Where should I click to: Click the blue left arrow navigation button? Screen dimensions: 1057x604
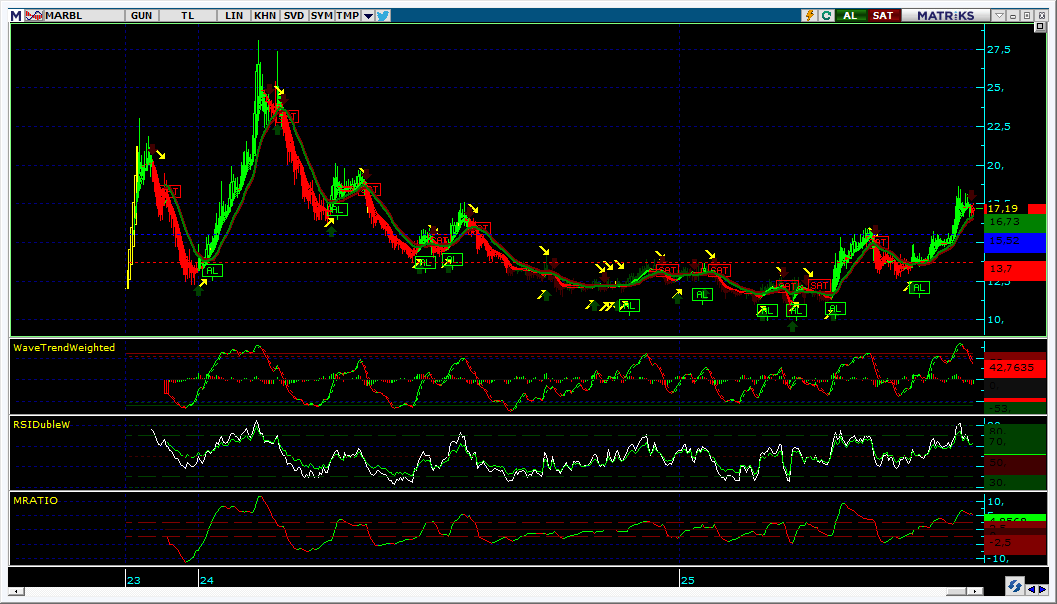pyautogui.click(x=1030, y=588)
